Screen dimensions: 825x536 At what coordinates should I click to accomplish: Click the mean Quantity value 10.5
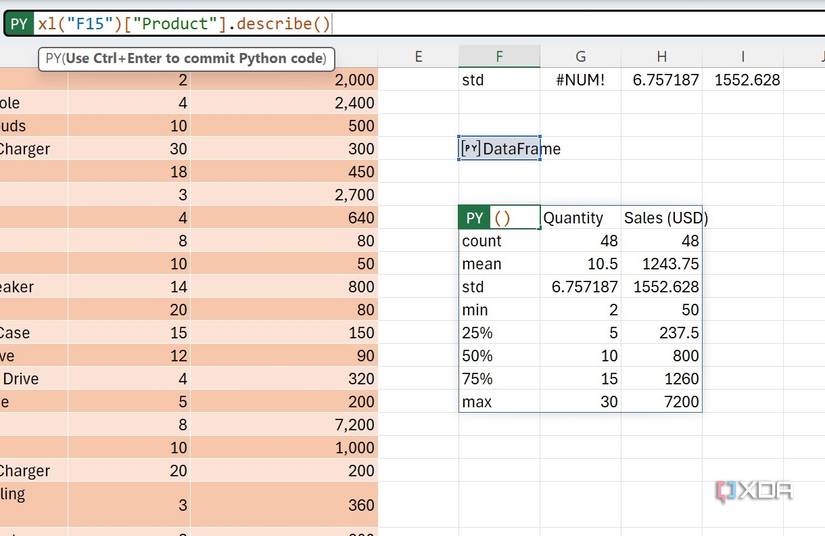coord(580,264)
